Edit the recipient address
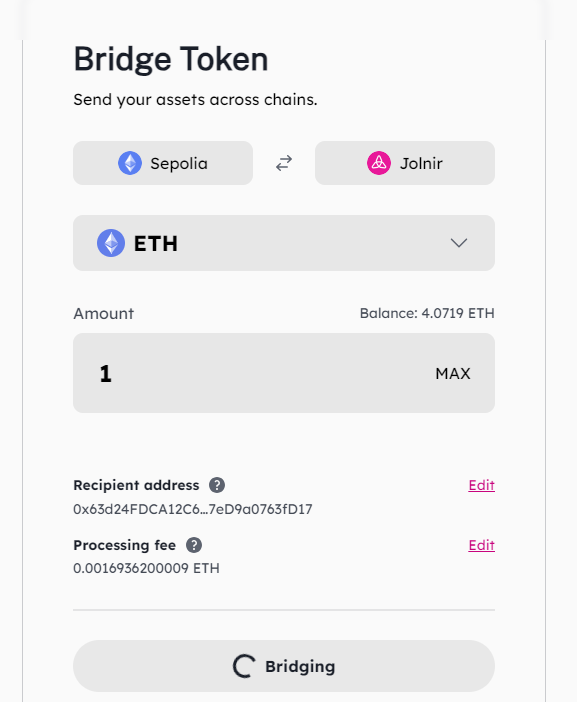 [x=482, y=485]
